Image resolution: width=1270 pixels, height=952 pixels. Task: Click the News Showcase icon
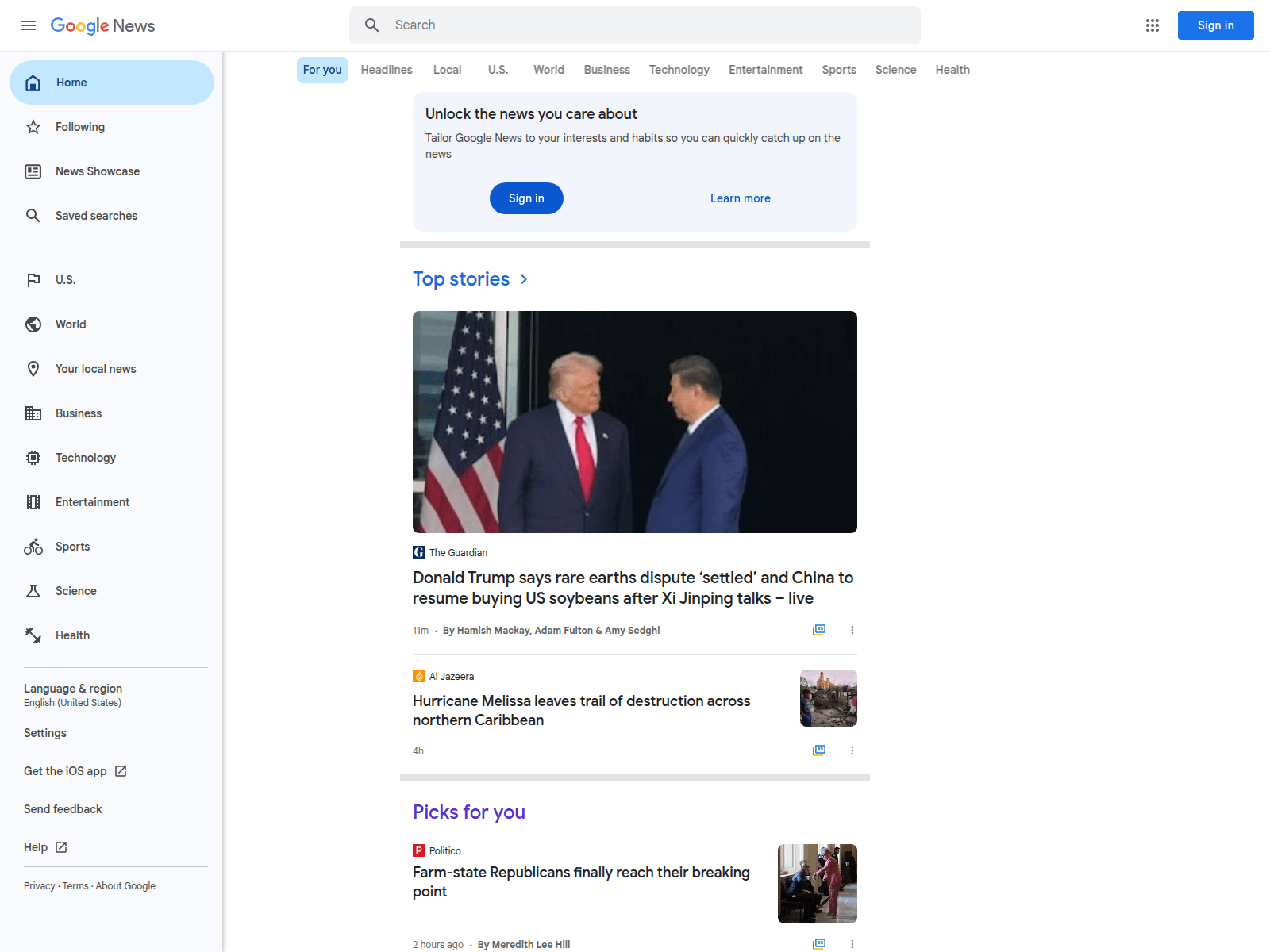[x=33, y=171]
